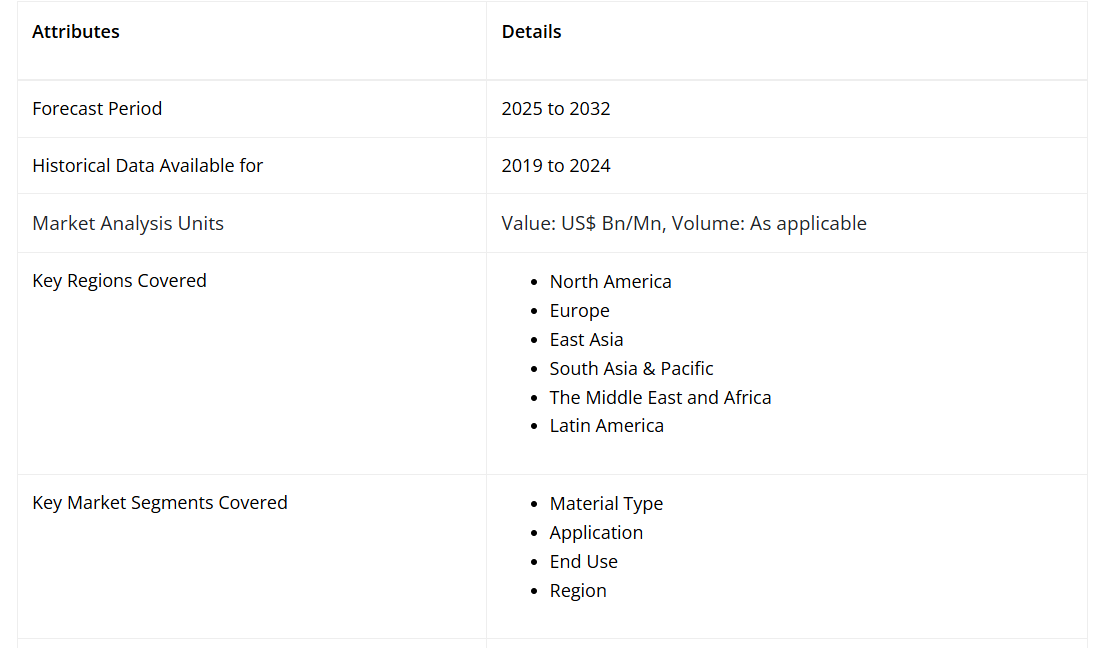Select End Use segment item
1101x648 pixels.
[583, 562]
